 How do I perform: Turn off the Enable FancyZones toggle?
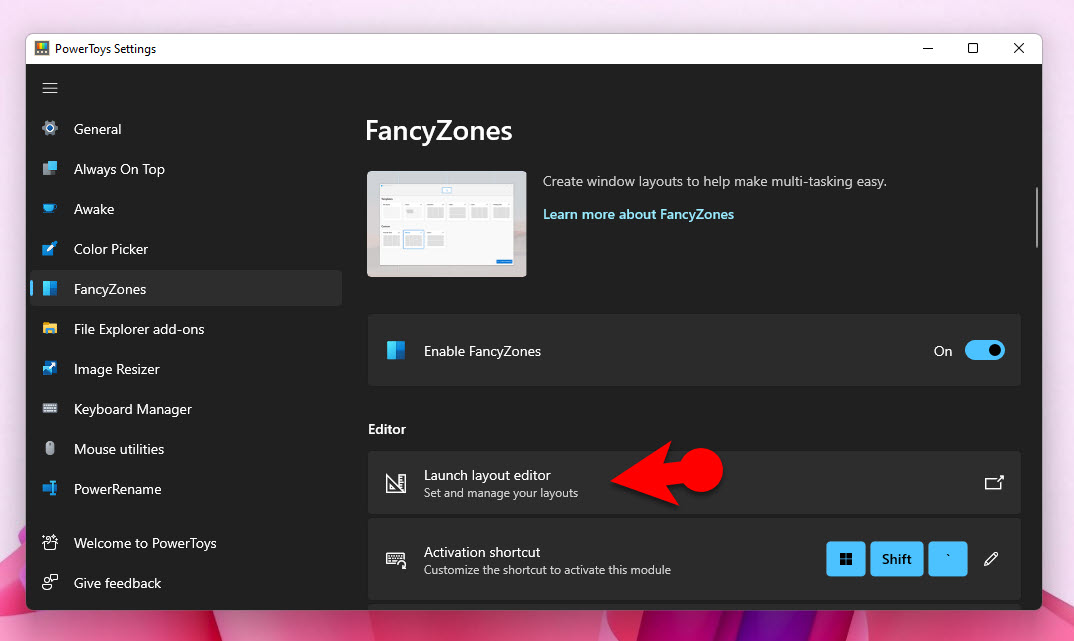984,351
